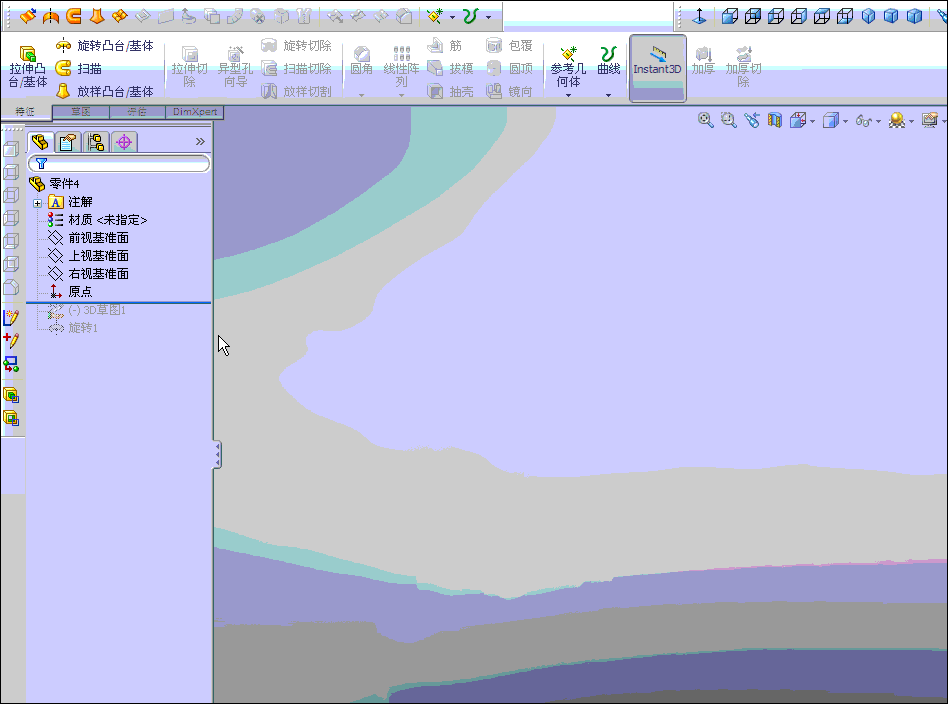
Task: Open the PropertyManager tab
Action: point(68,142)
